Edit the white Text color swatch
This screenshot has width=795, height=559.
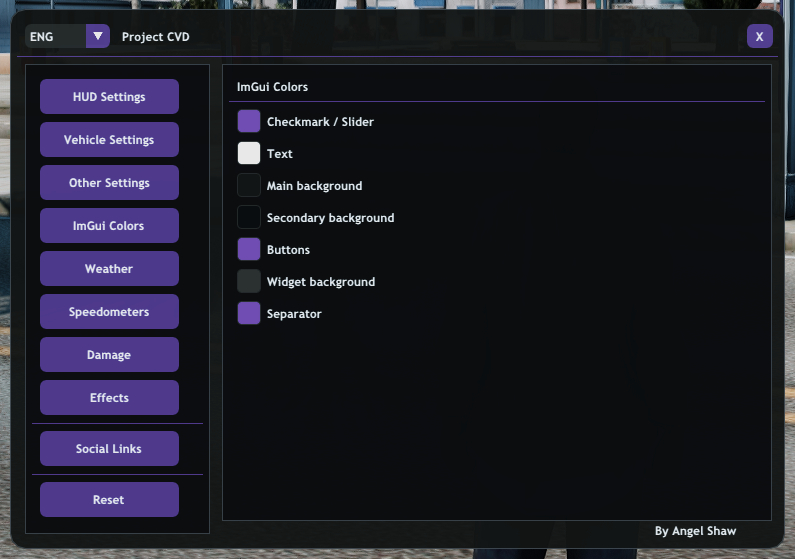point(249,154)
